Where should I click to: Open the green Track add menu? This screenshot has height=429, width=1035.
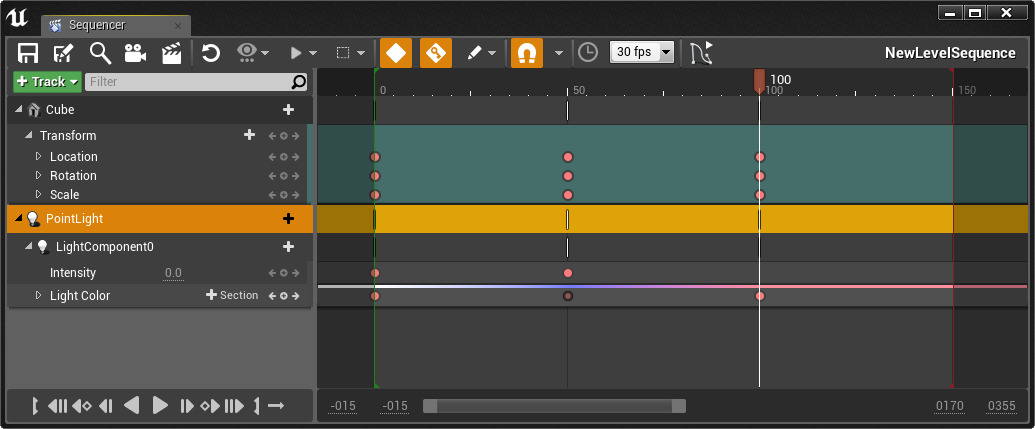tap(47, 82)
